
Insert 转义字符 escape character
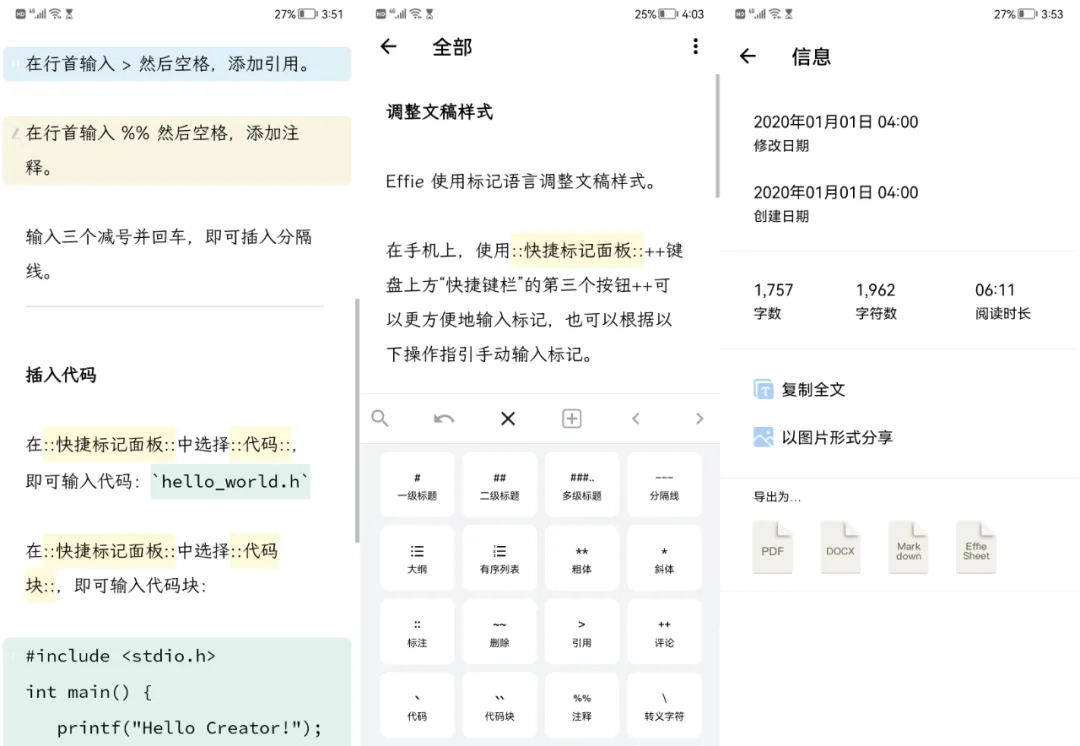click(x=664, y=705)
